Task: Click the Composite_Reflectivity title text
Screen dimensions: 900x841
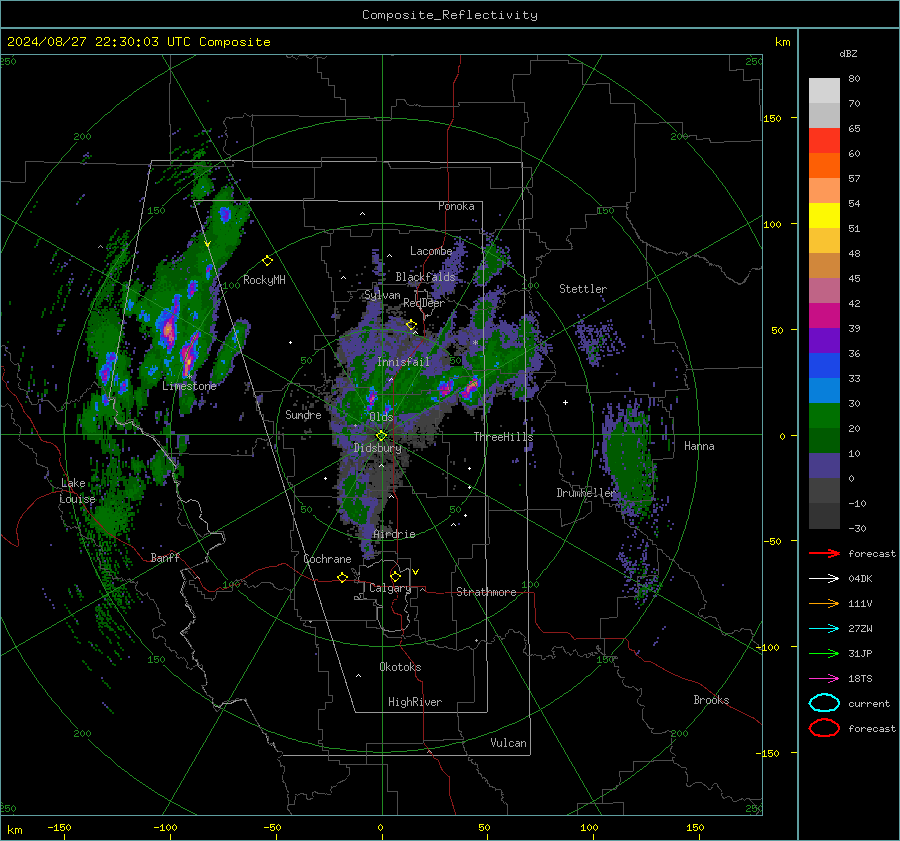Action: point(450,15)
